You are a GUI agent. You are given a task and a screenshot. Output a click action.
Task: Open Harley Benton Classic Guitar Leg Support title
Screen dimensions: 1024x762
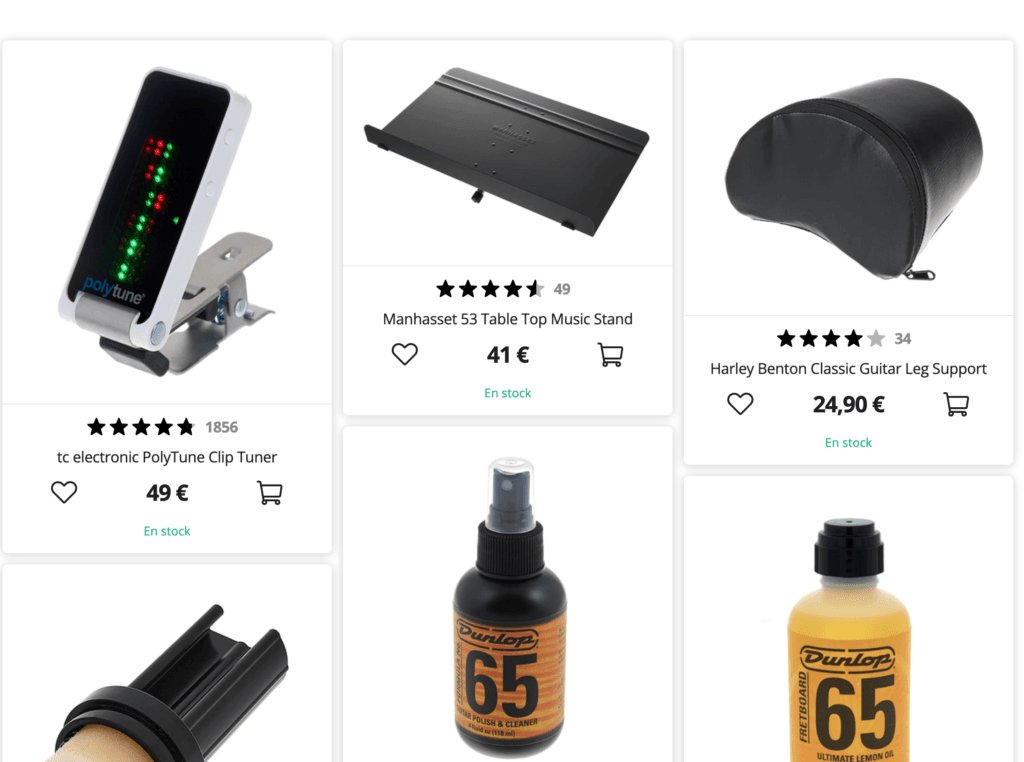848,369
